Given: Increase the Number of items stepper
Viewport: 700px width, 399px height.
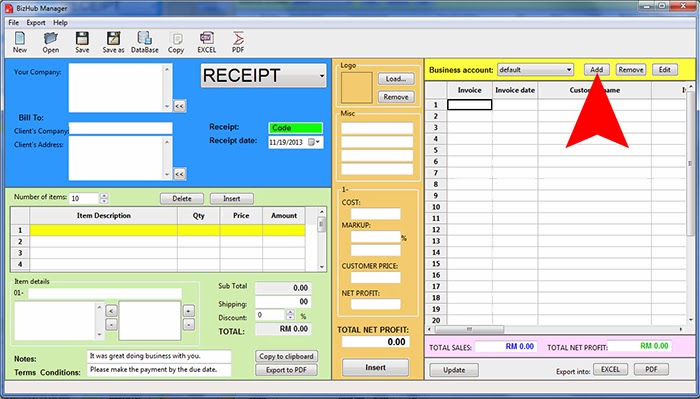Looking at the screenshot, I should click(x=104, y=195).
